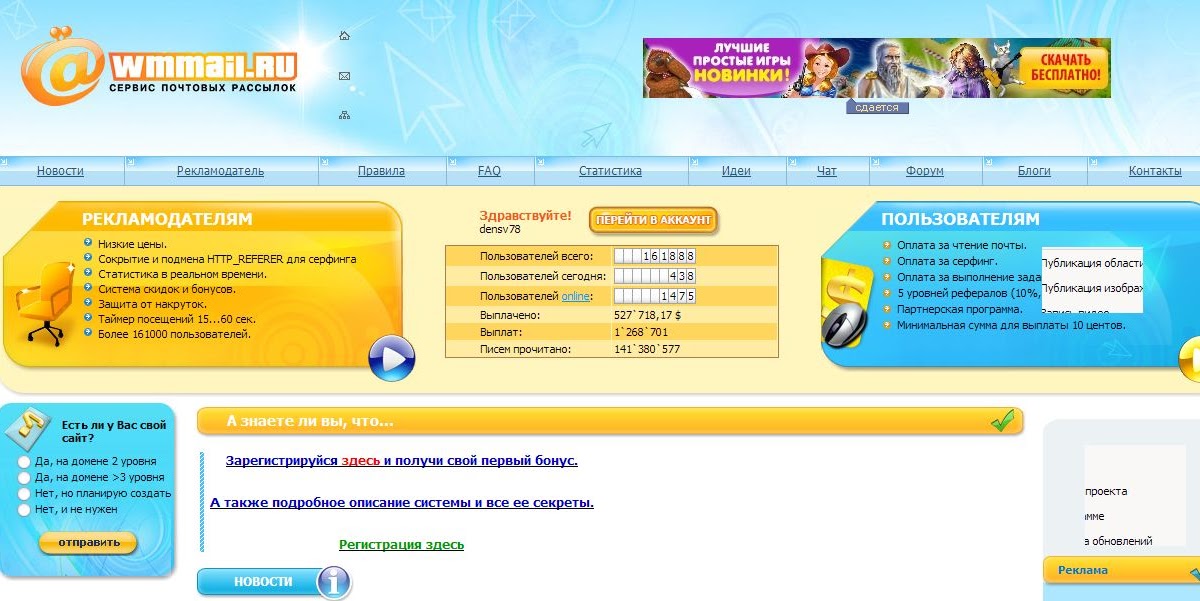Submit poll with отправить button
Viewport: 1200px width, 601px height.
[x=88, y=543]
